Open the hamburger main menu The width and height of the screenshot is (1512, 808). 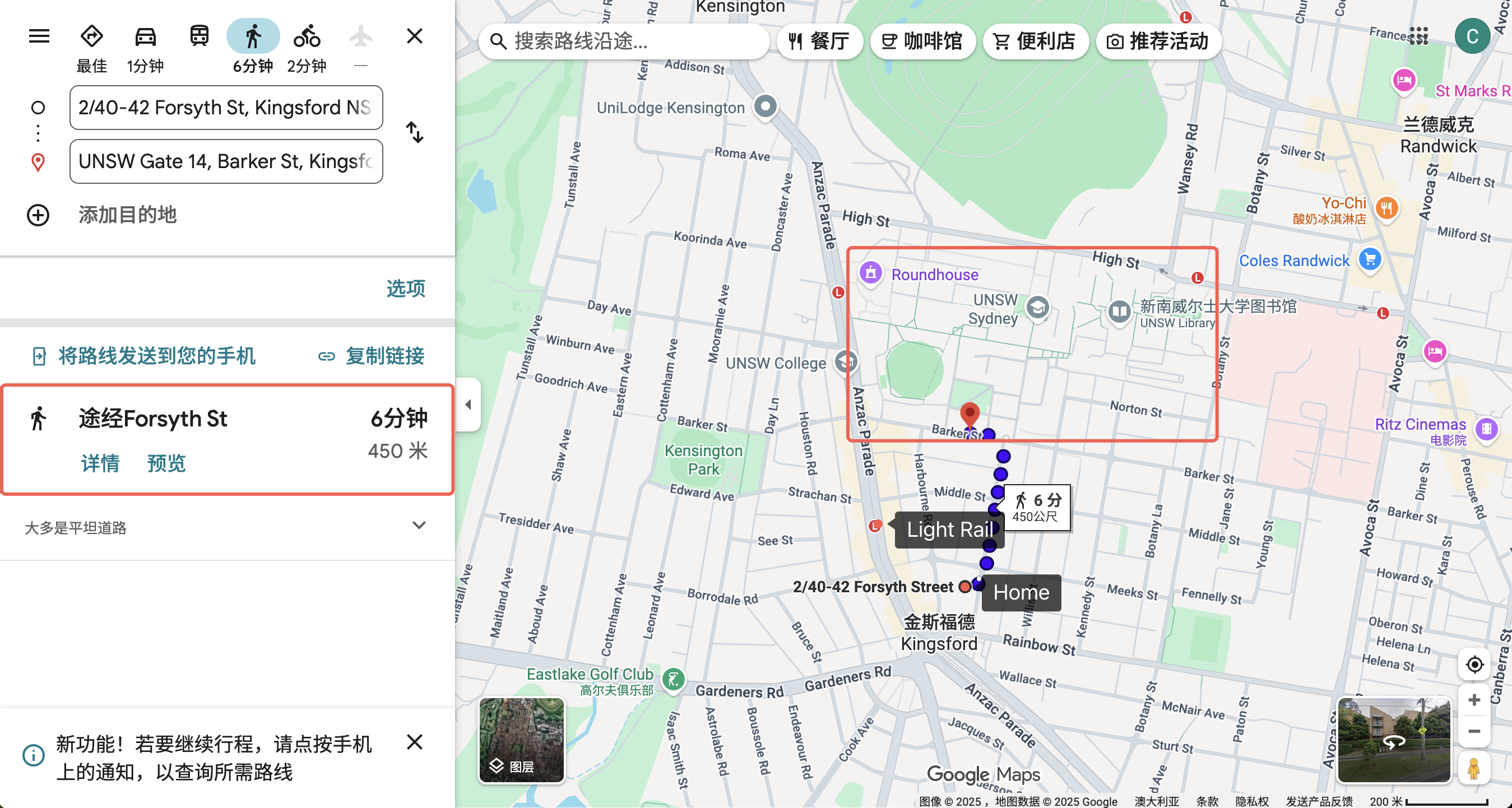pyautogui.click(x=39, y=36)
